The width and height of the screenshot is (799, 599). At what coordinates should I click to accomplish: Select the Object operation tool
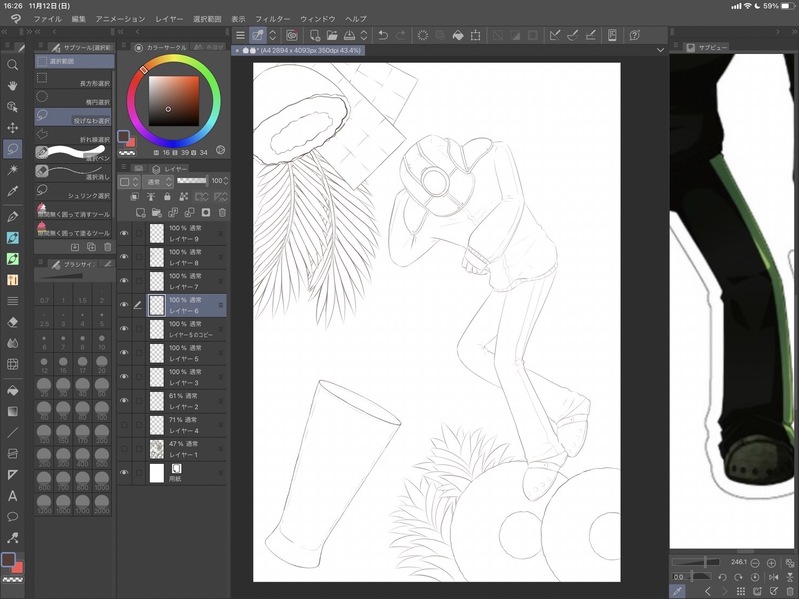point(13,107)
